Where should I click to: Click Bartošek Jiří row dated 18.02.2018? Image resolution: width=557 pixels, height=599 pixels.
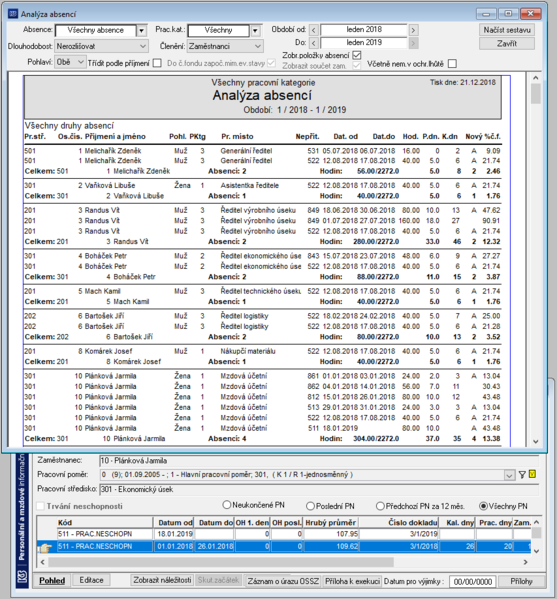point(262,316)
